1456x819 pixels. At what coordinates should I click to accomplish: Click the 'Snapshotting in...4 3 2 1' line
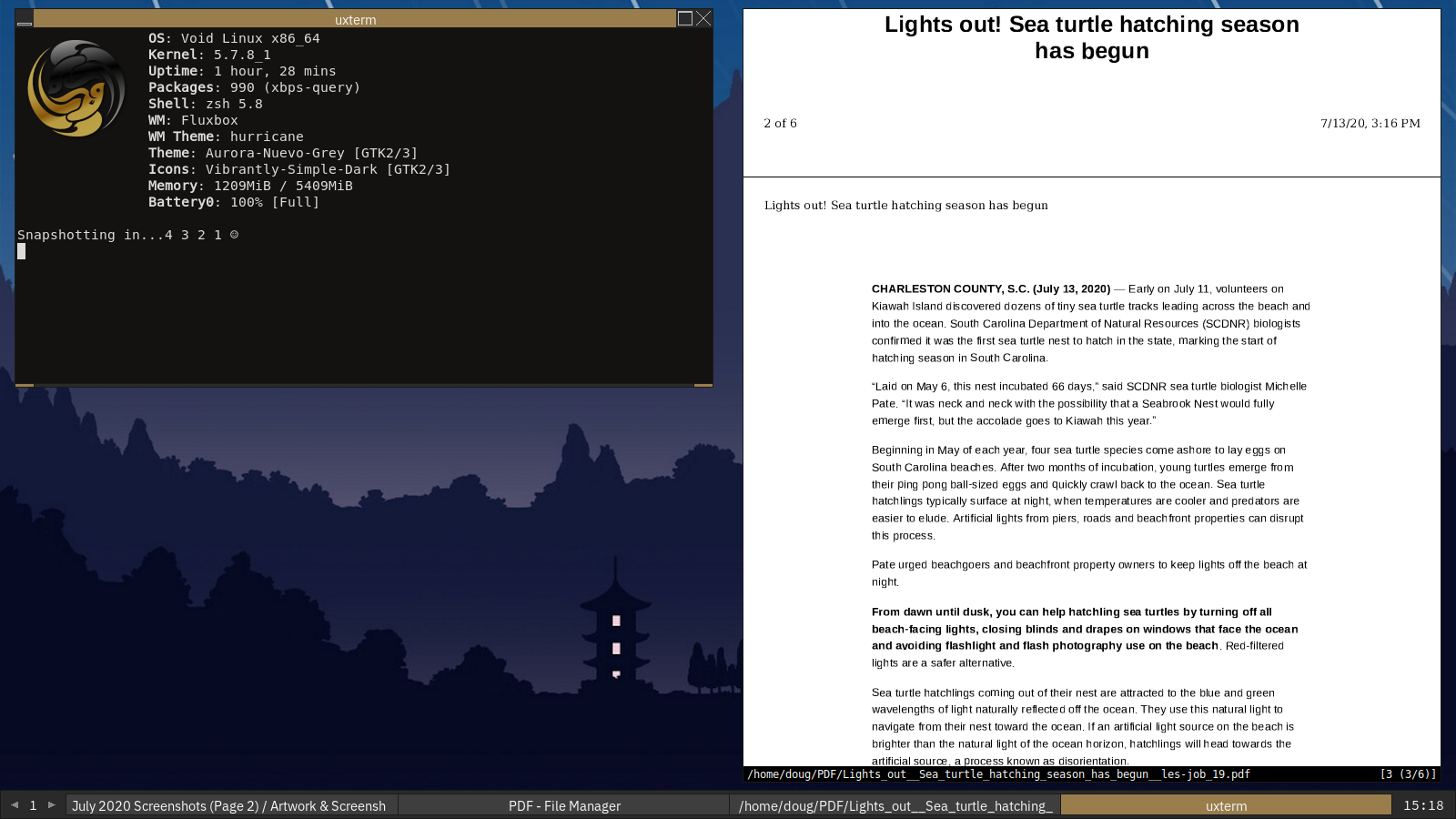tap(127, 235)
